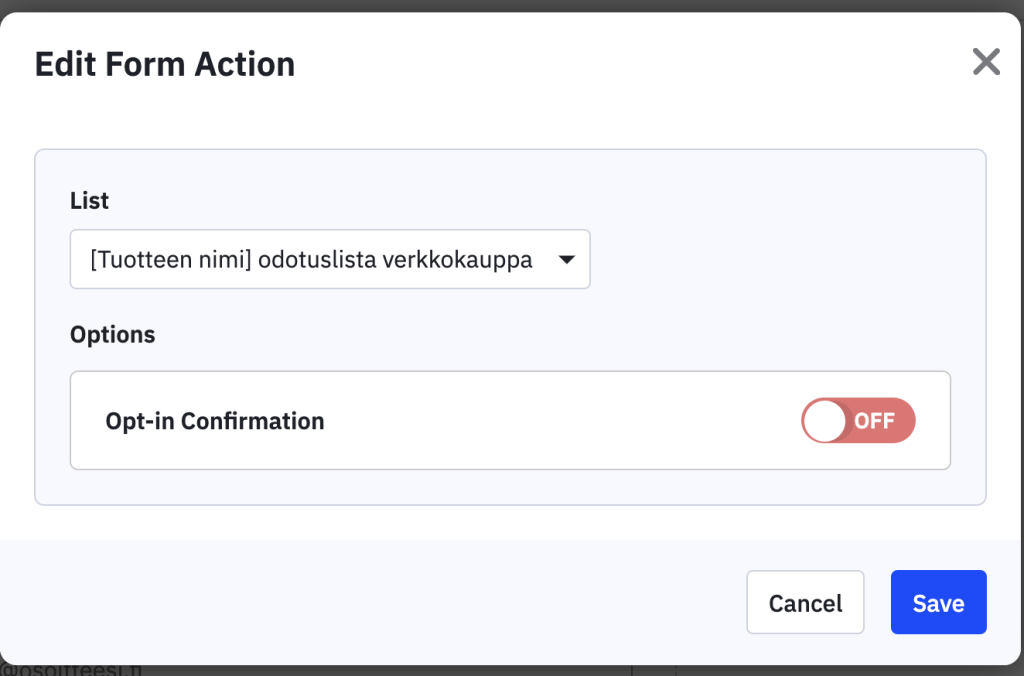Close the Edit Form Action dialog
The image size is (1024, 676).
[986, 62]
